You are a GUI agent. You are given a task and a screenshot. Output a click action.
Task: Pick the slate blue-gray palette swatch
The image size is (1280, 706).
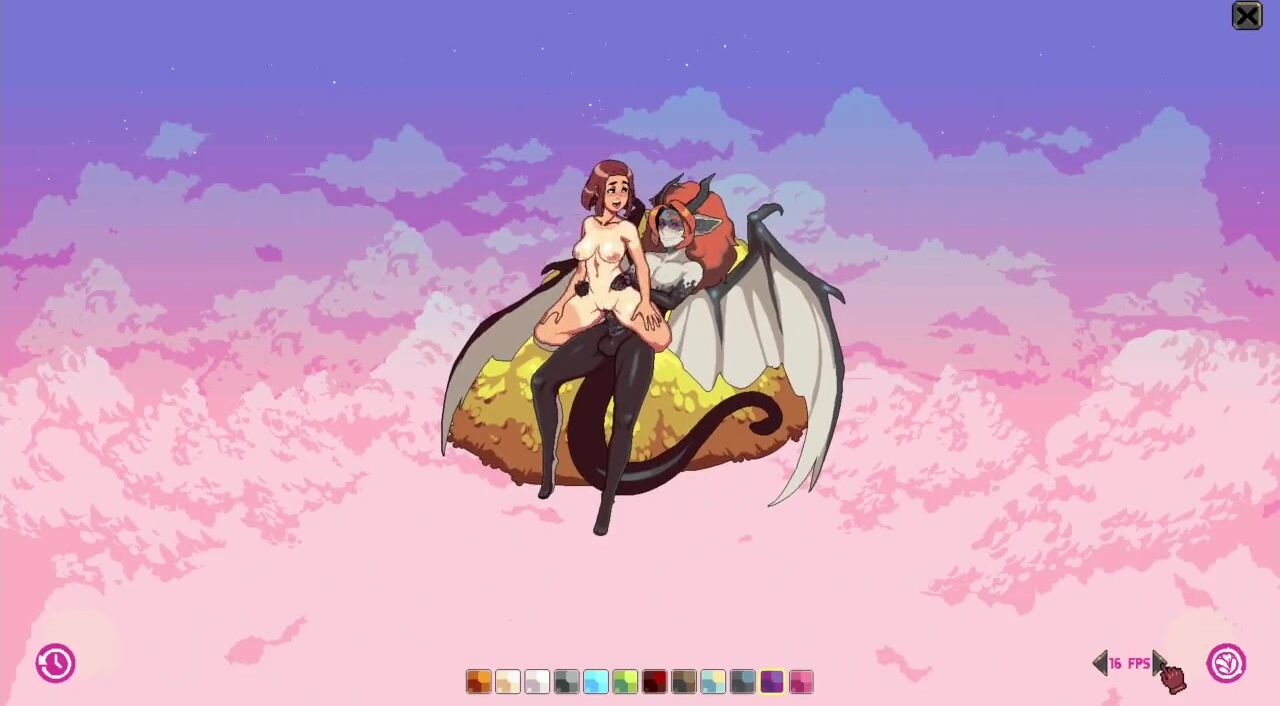coord(742,682)
